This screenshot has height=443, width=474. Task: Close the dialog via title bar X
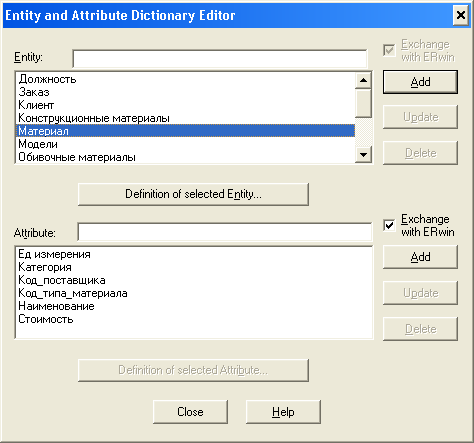pyautogui.click(x=461, y=15)
